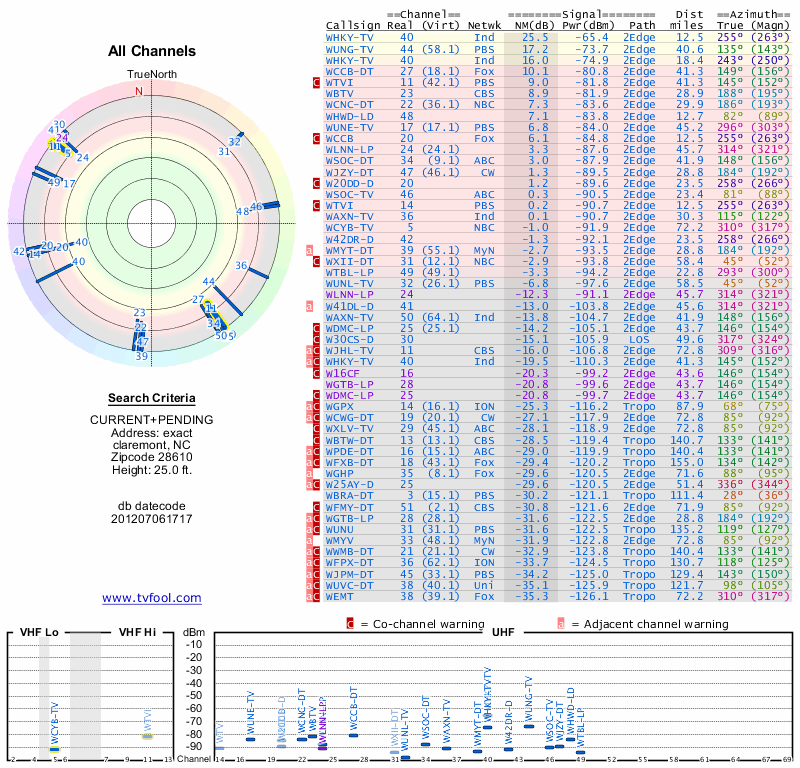Open the www.tvfool.com link

tap(152, 598)
